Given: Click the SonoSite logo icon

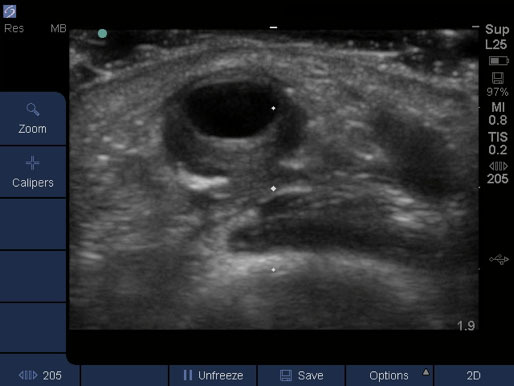Looking at the screenshot, I should point(10,11).
